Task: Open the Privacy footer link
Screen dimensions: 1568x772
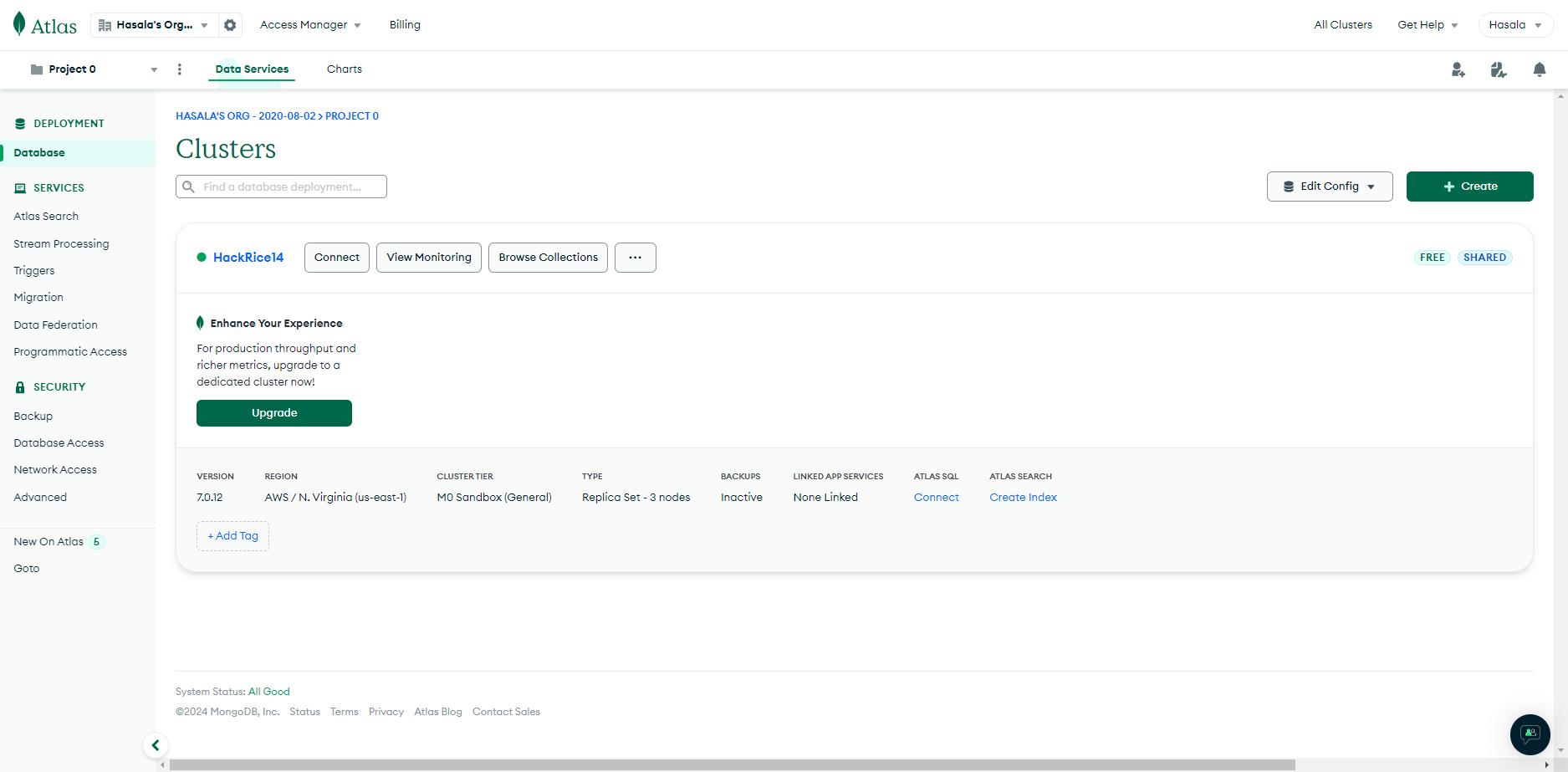Action: tap(386, 712)
